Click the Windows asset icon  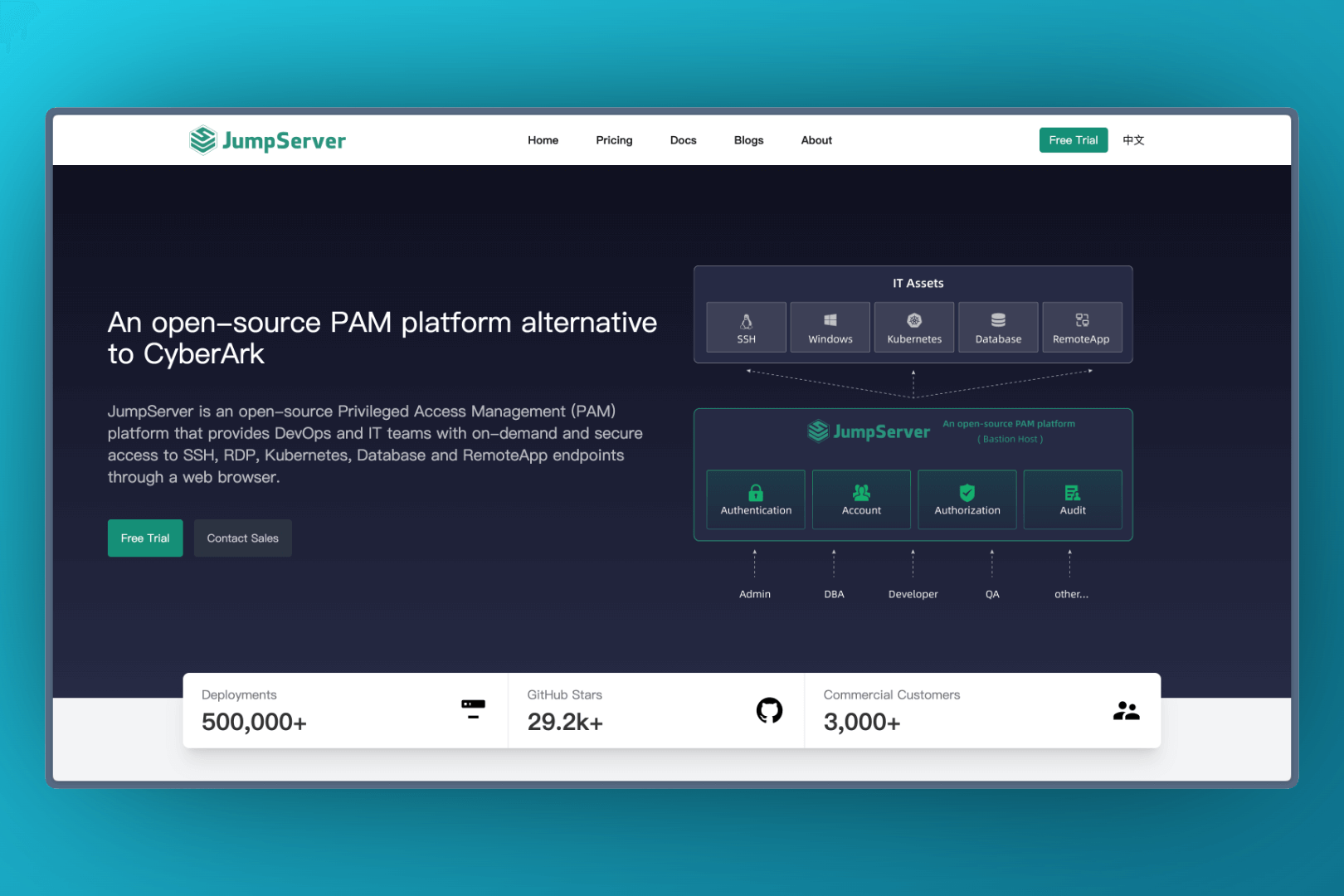tap(830, 320)
